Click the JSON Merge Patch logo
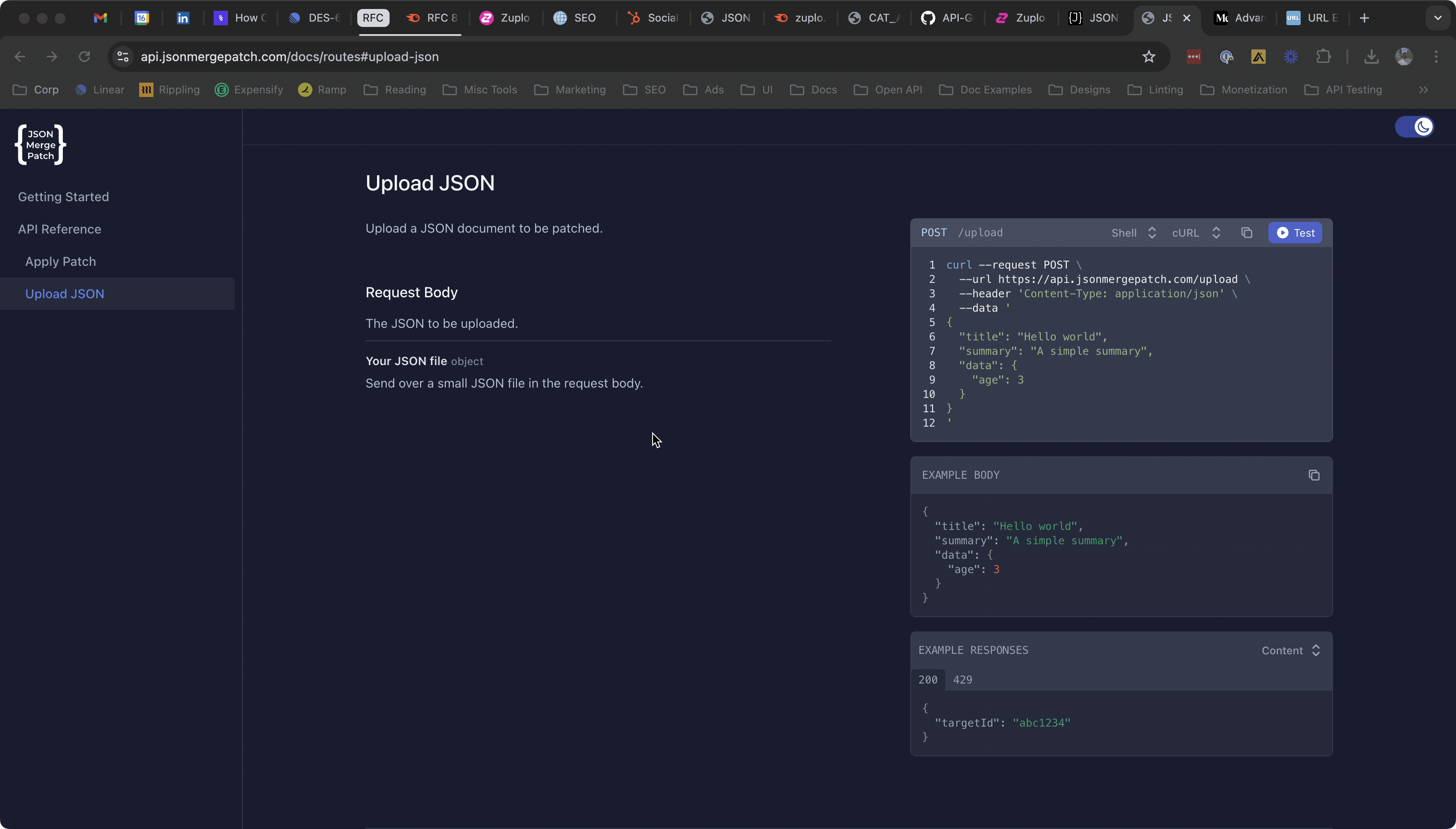1456x829 pixels. point(39,144)
